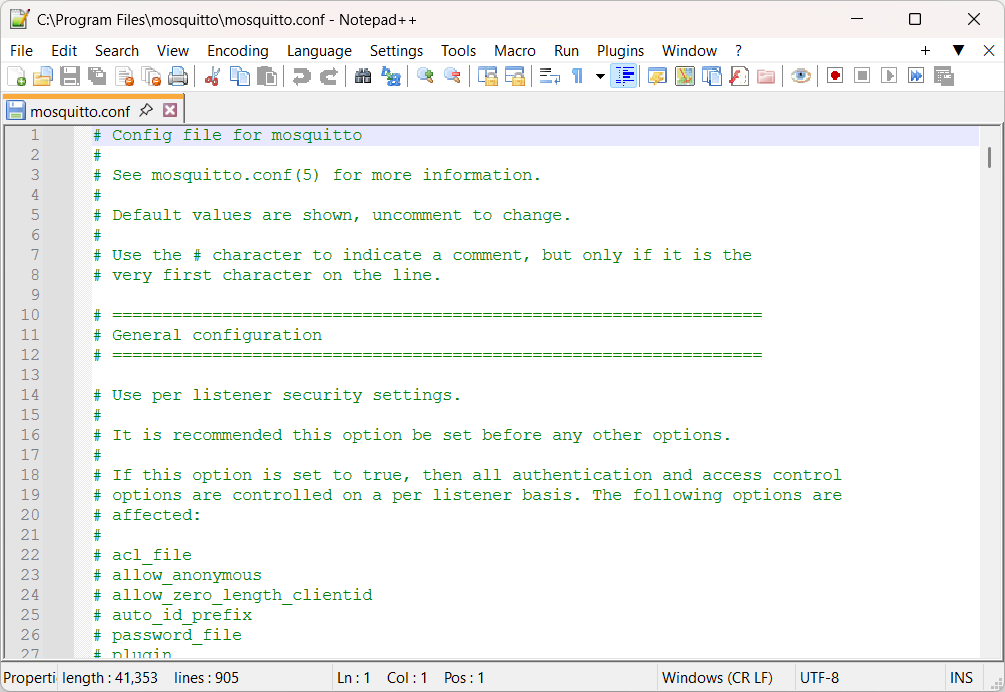Toggle synchronize vertical scrolling icon
This screenshot has height=692, width=1005.
tap(487, 76)
